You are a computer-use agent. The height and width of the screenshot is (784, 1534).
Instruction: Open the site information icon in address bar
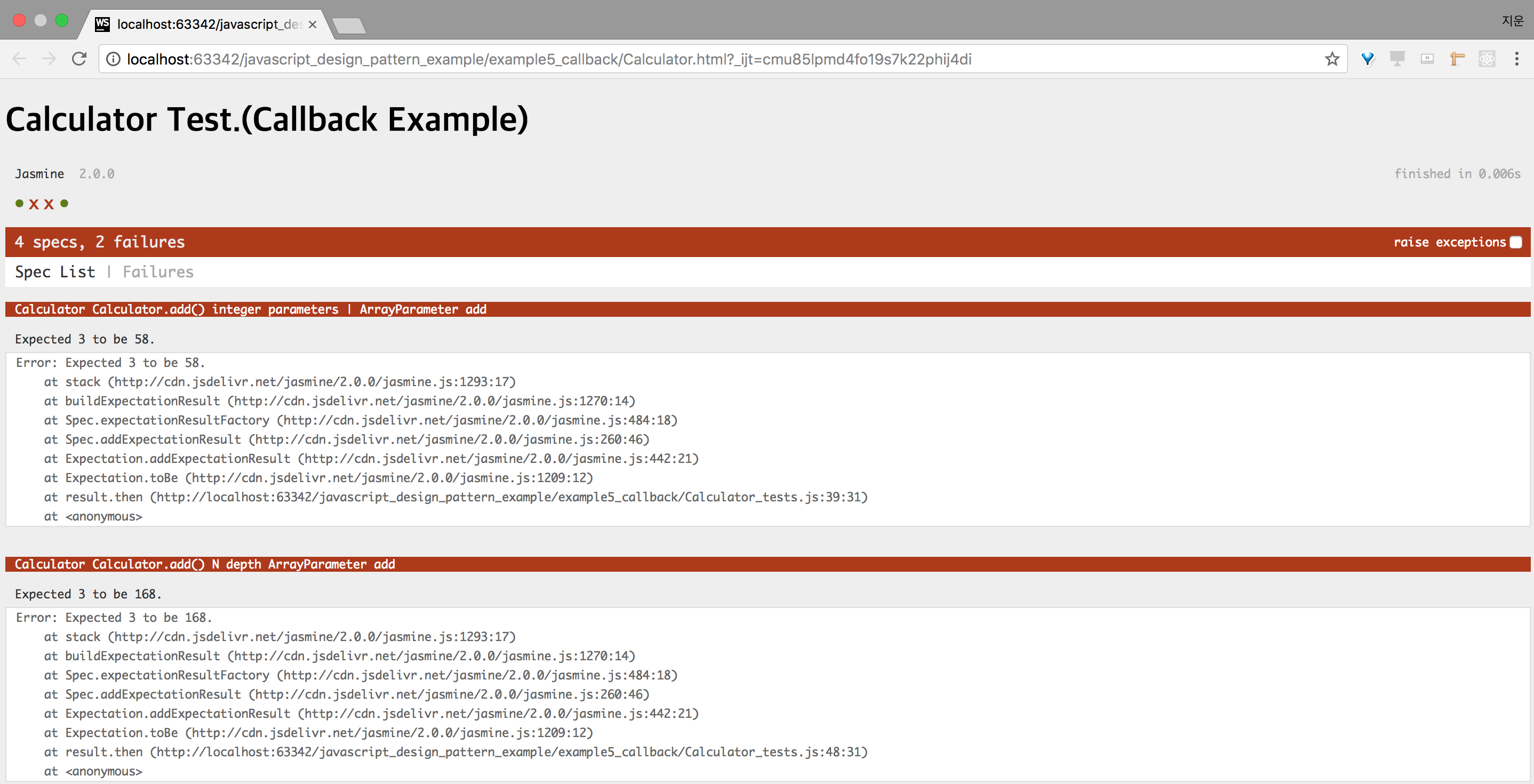[113, 59]
